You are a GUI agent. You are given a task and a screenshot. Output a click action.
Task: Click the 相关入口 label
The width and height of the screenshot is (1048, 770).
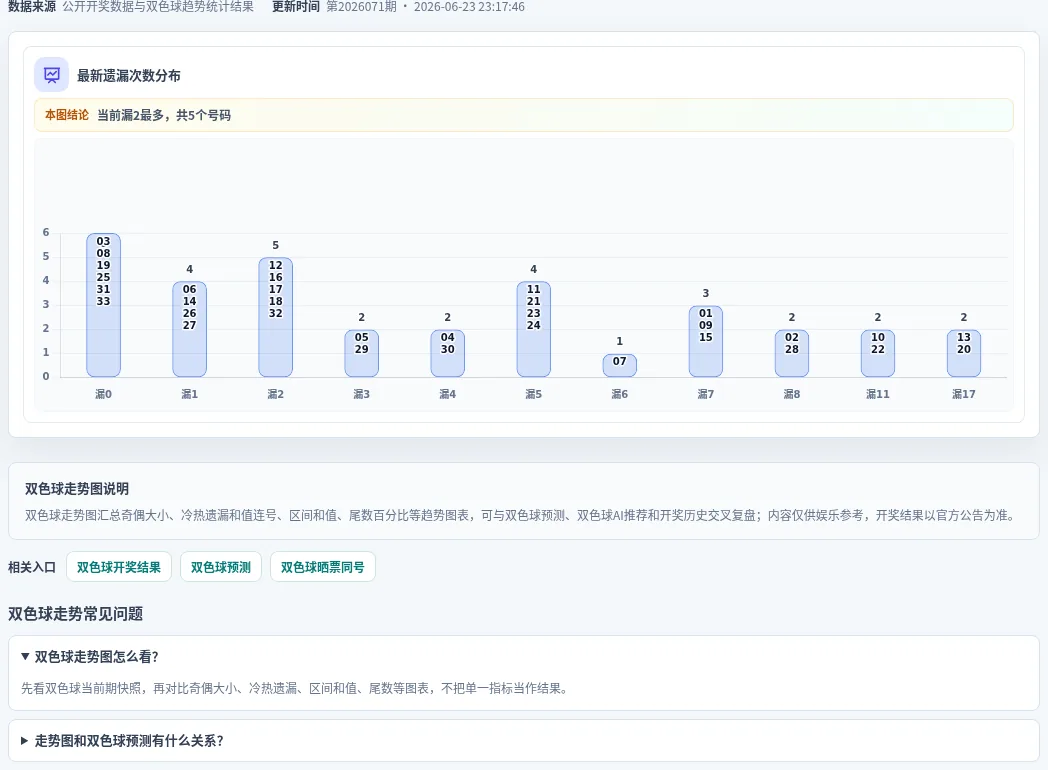(x=32, y=567)
